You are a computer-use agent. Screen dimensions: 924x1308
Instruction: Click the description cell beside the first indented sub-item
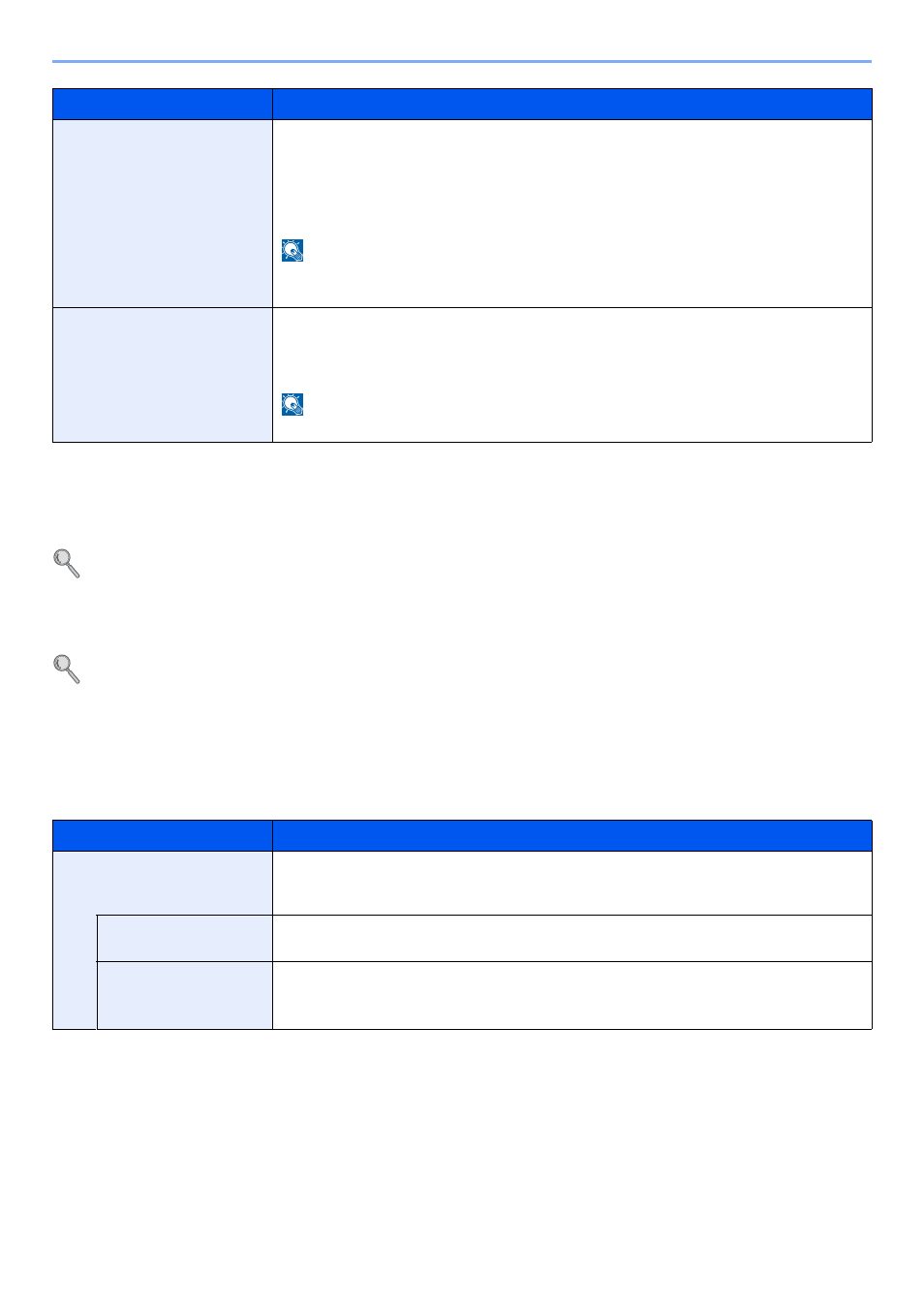(x=572, y=938)
